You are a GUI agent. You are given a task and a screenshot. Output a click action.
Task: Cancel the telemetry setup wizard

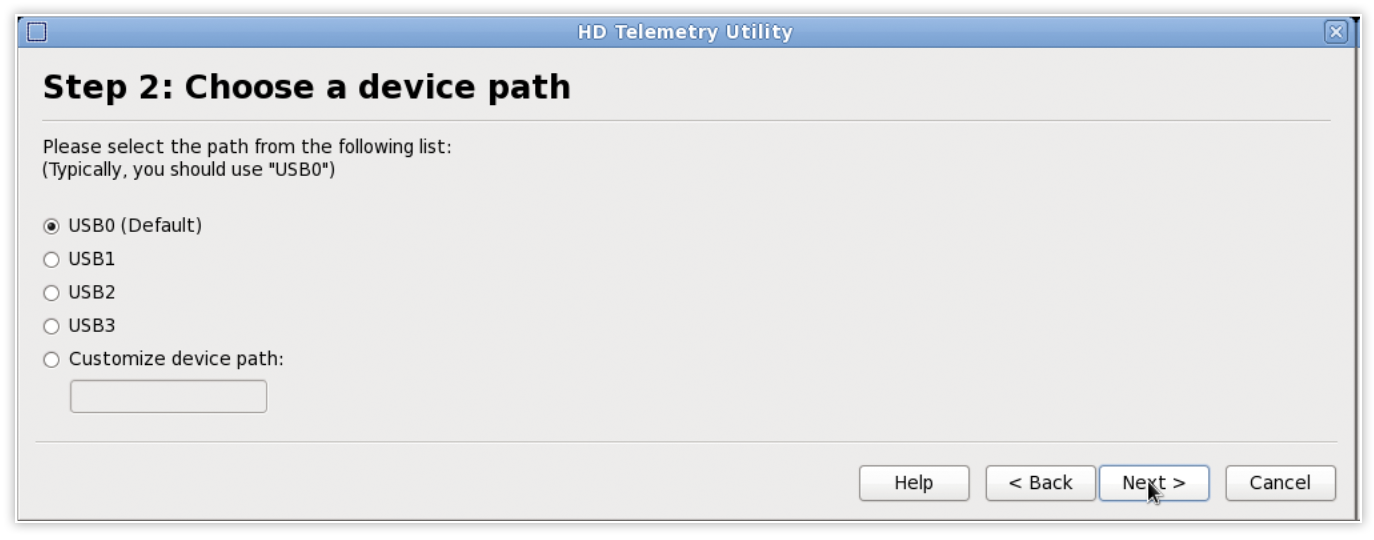[x=1280, y=483]
